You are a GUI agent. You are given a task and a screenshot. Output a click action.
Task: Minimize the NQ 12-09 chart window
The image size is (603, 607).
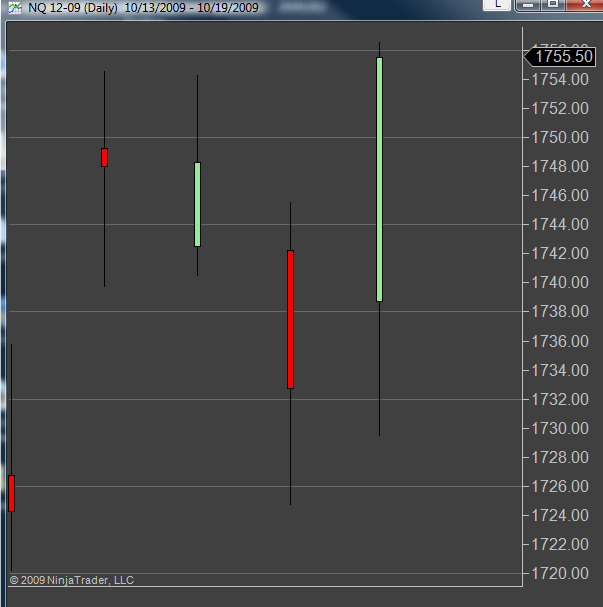pos(528,5)
